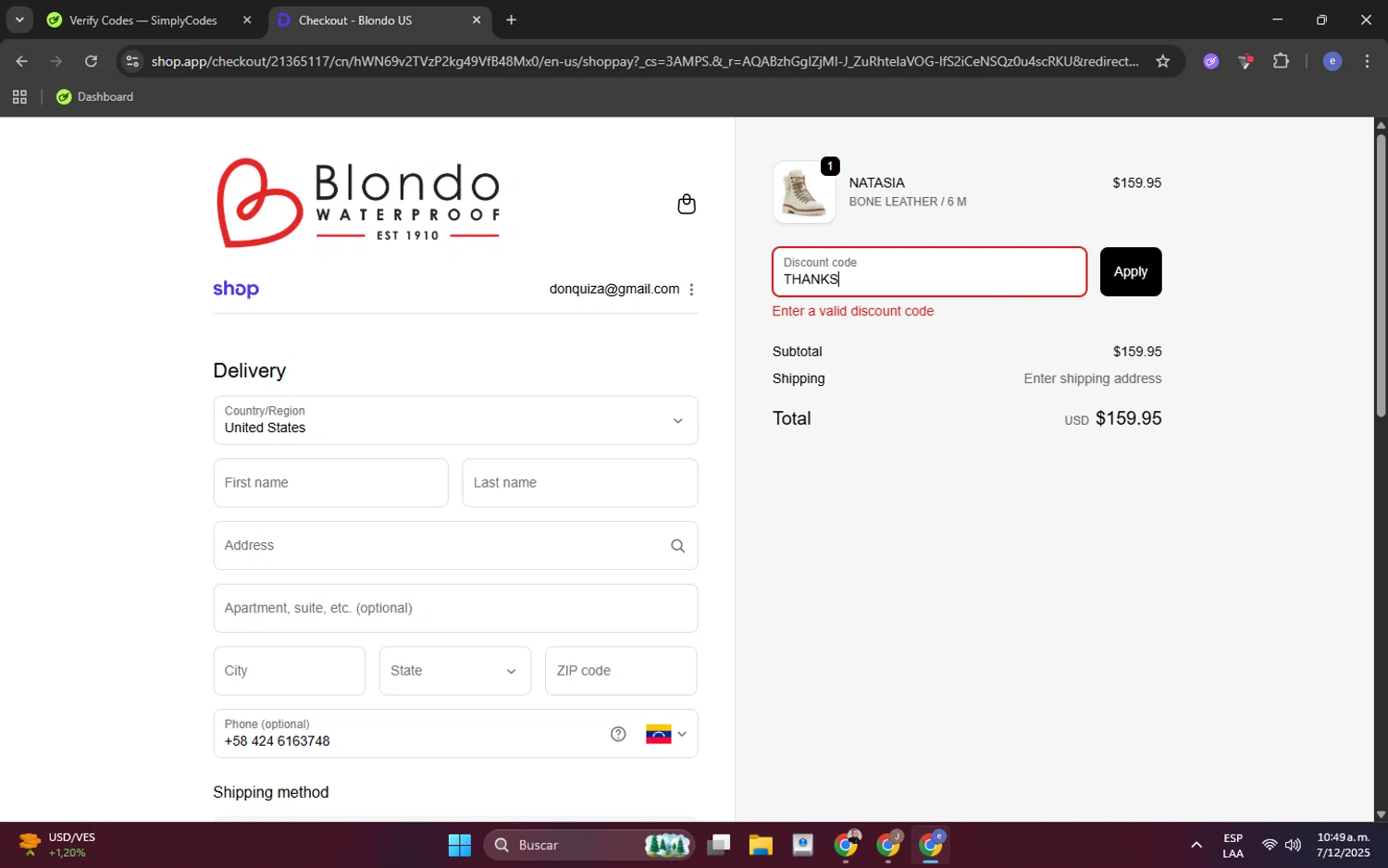Image resolution: width=1388 pixels, height=868 pixels.
Task: Expand the Country/Region dropdown
Action: pyautogui.click(x=455, y=420)
